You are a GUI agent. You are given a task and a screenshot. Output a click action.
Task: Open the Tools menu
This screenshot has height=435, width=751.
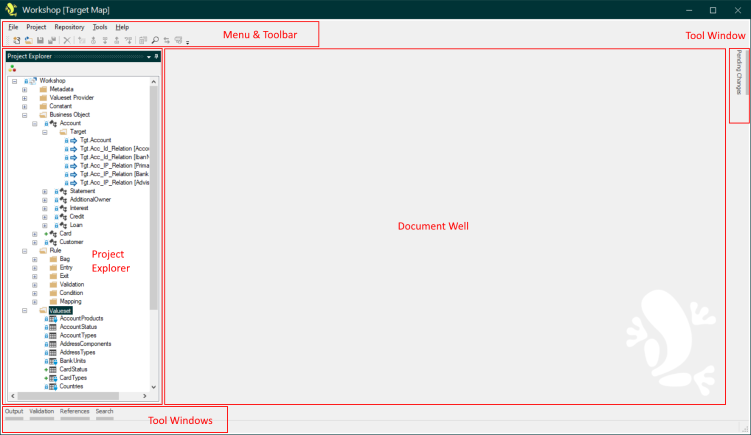(100, 26)
